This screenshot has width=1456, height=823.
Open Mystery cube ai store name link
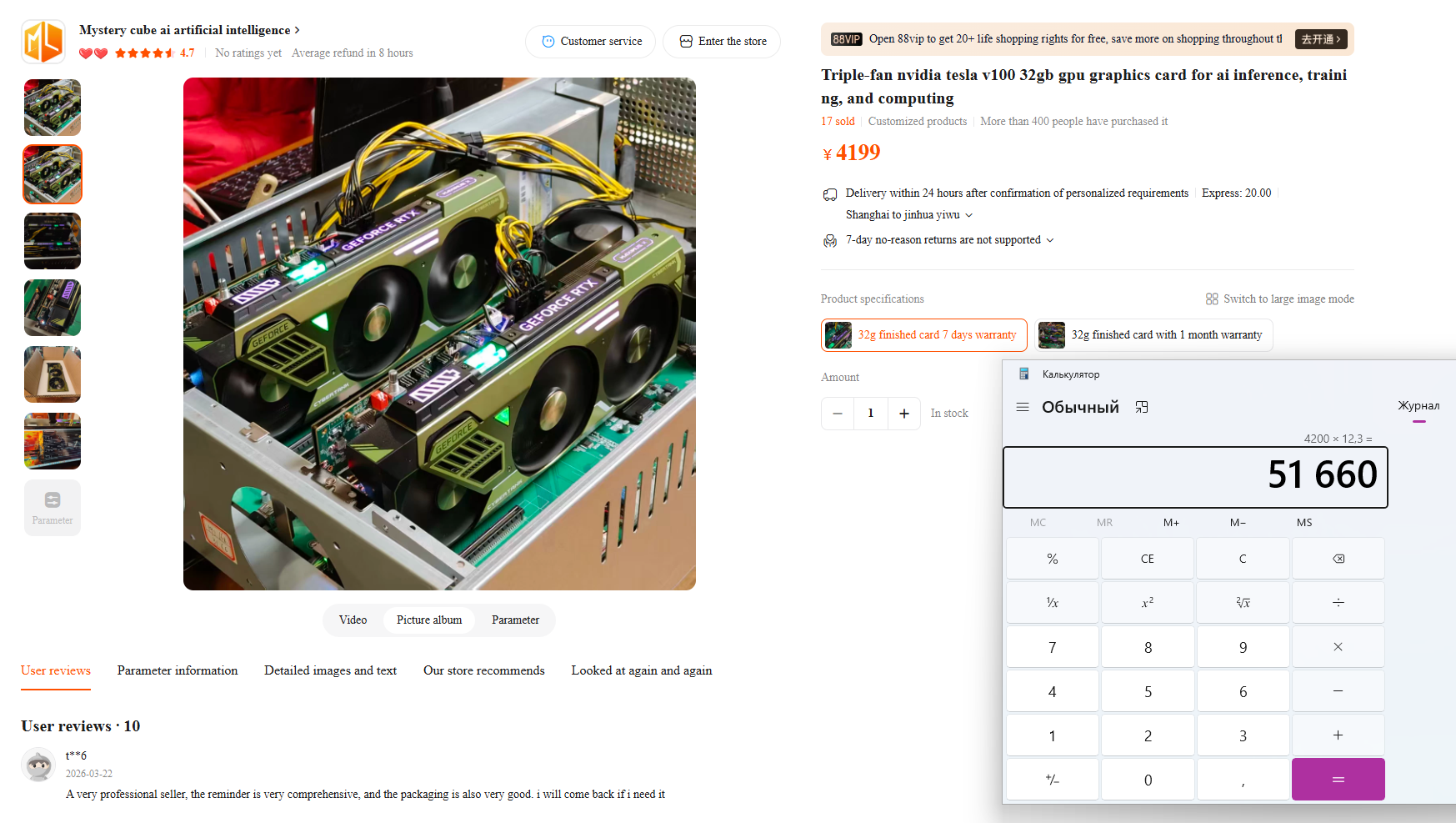[189, 30]
